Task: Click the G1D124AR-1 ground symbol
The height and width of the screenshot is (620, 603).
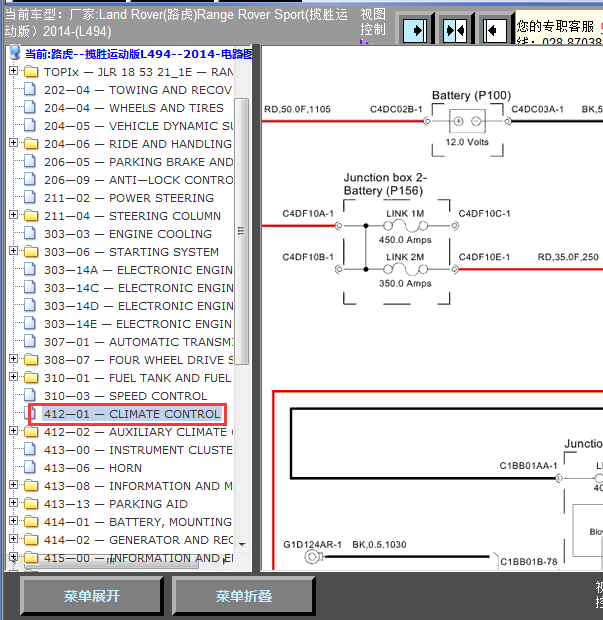Action: [x=313, y=557]
